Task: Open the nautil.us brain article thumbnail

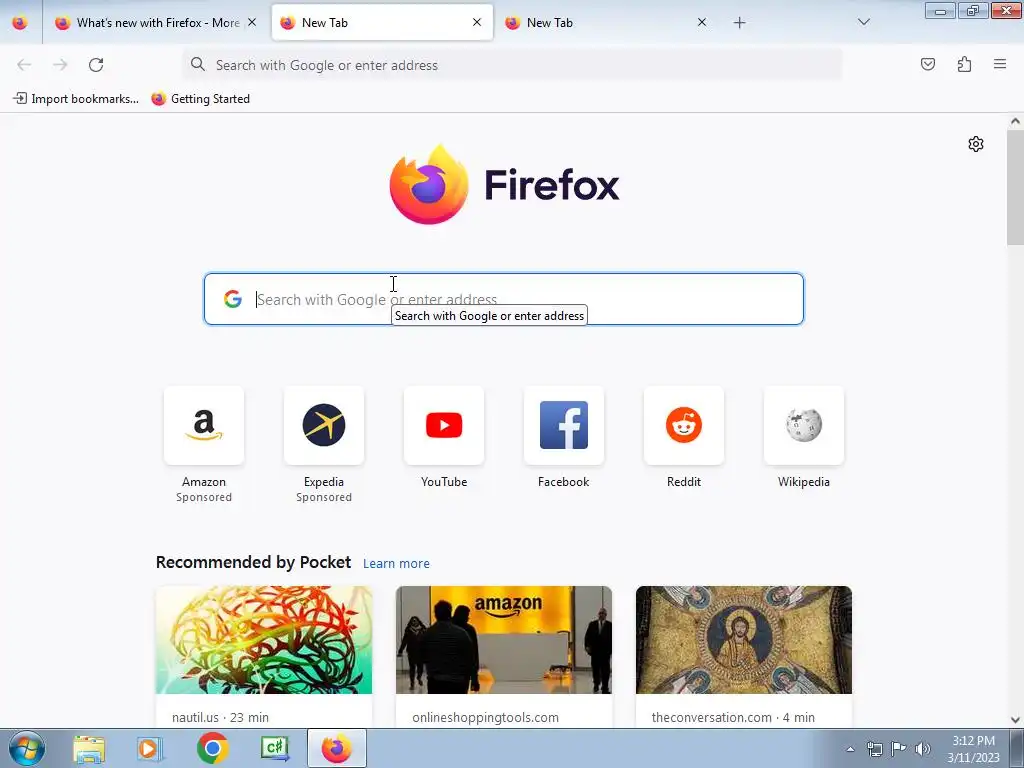Action: pyautogui.click(x=264, y=640)
